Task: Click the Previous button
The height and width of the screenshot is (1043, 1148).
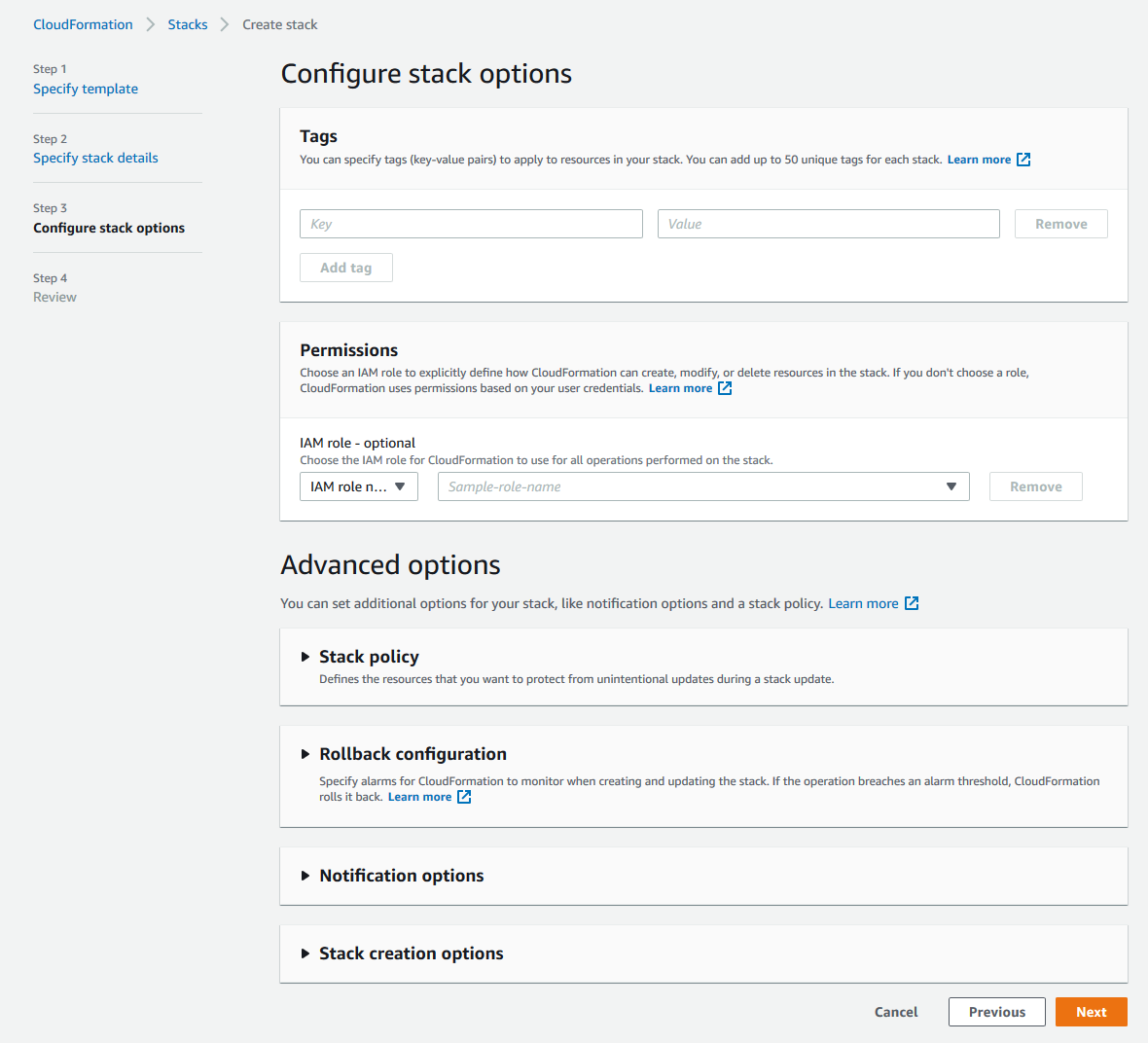Action: pos(997,1012)
